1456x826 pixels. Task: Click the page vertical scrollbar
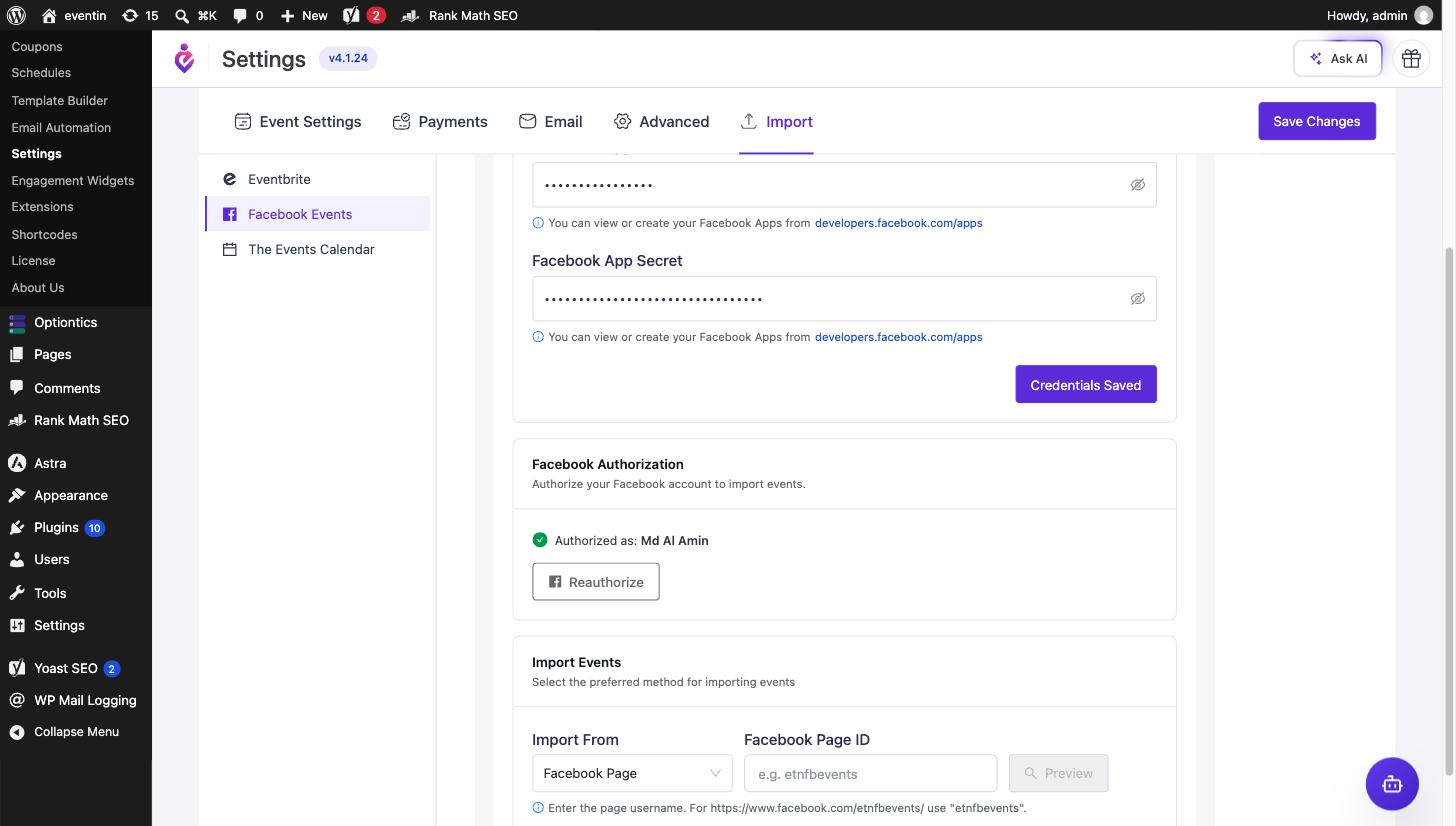coord(1450,510)
